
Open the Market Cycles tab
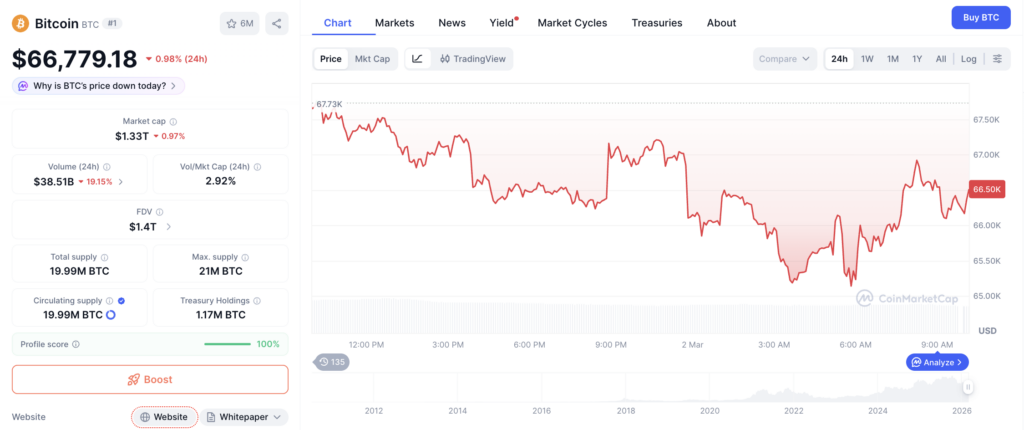[x=572, y=23]
